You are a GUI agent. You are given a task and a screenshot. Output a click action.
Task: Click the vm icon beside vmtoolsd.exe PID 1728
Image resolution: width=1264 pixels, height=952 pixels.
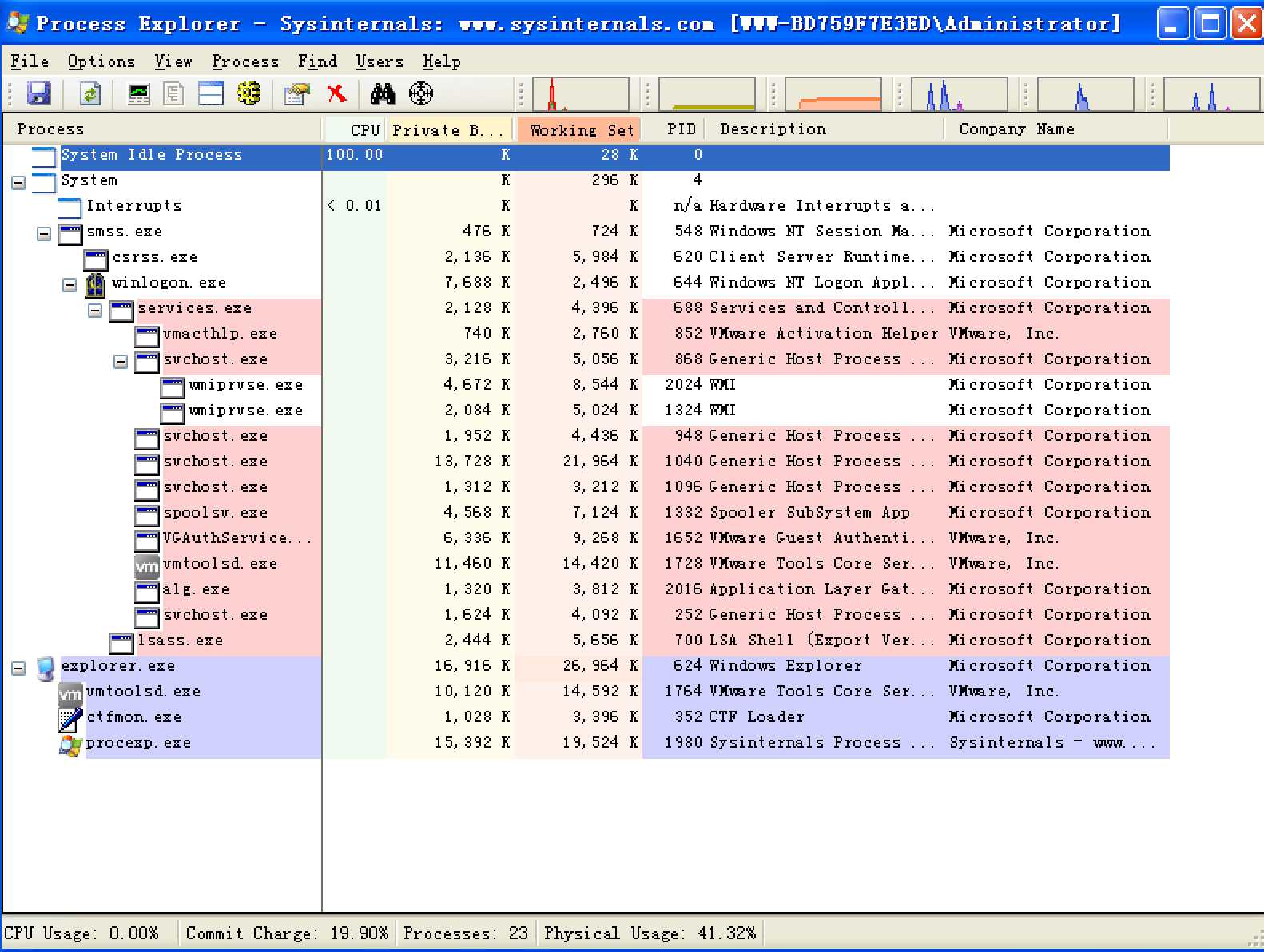147,565
